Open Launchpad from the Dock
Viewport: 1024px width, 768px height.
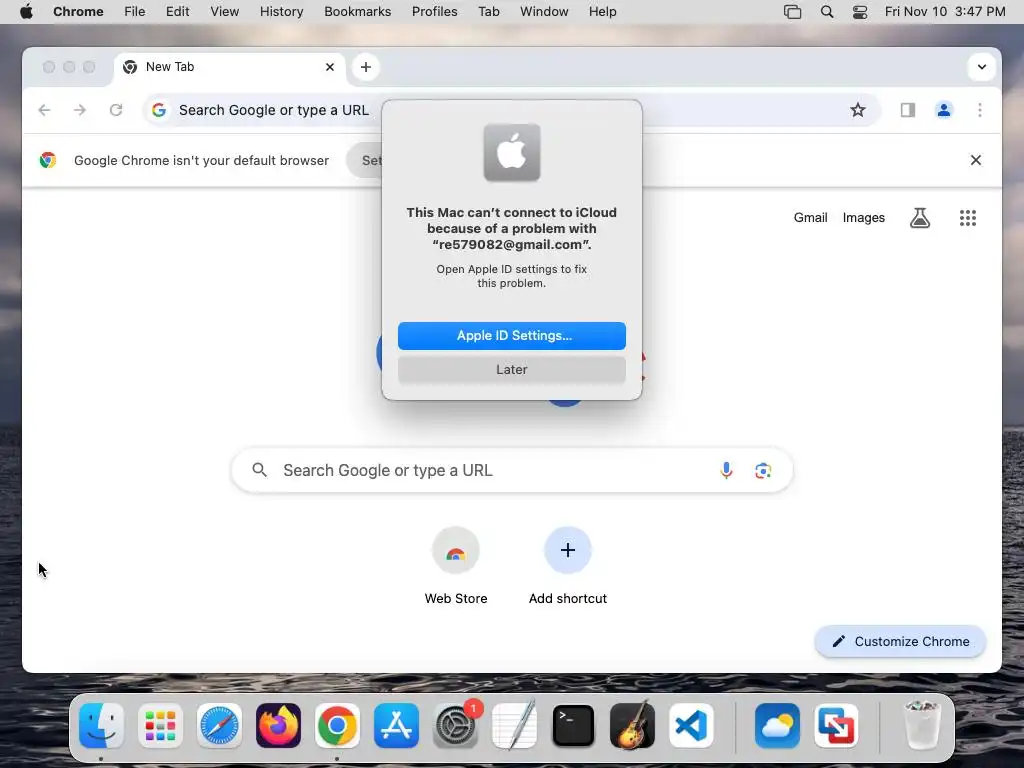point(160,725)
